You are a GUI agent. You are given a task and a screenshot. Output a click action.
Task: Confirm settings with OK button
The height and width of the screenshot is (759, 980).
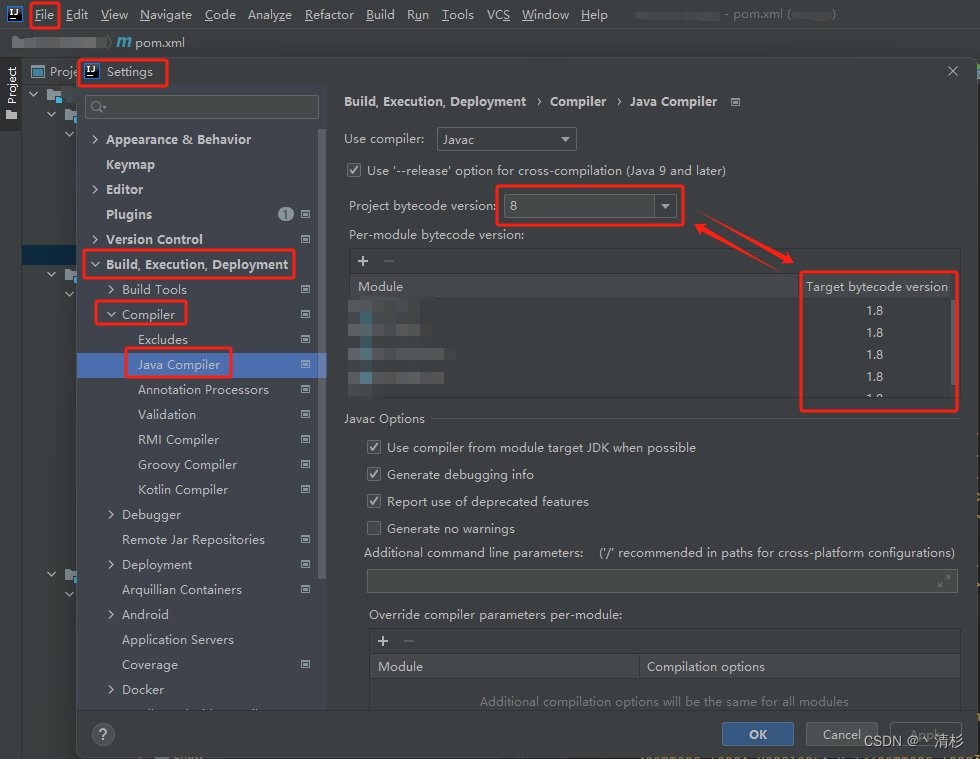758,734
